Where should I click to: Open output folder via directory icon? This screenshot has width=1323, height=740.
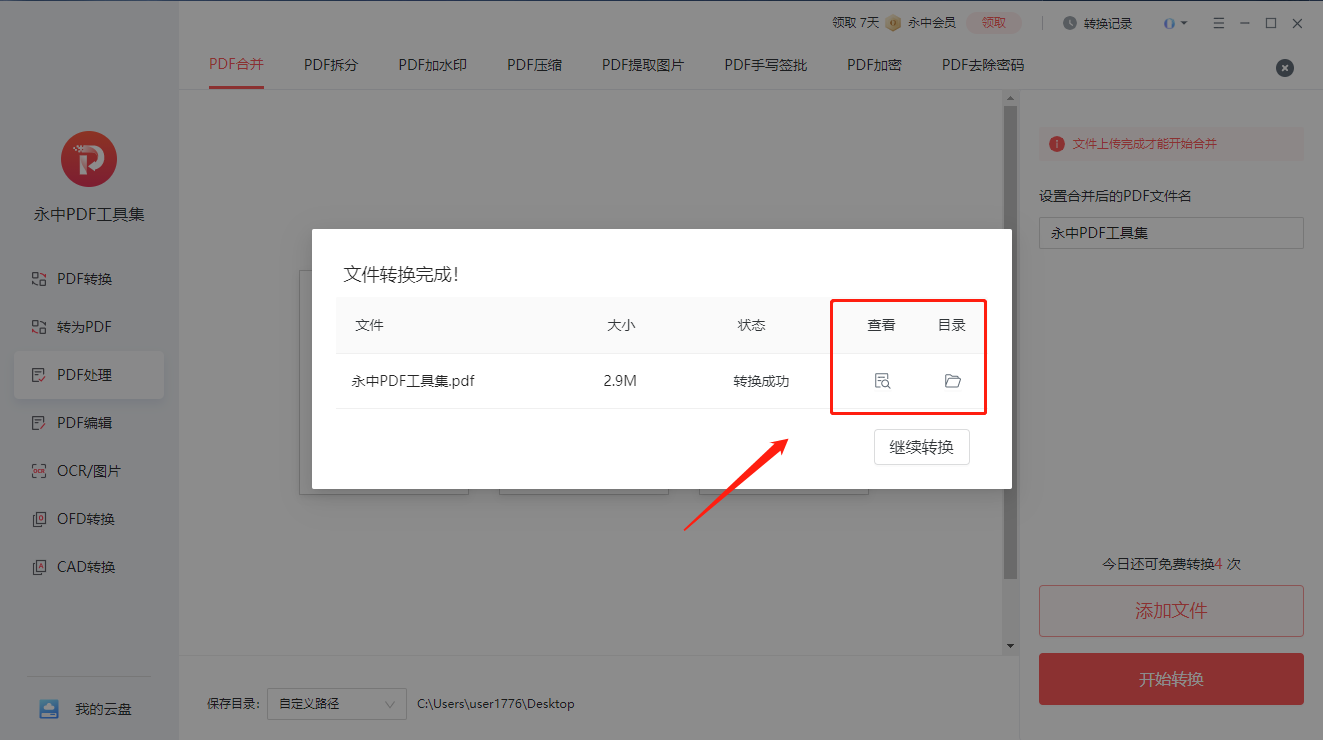(x=952, y=381)
